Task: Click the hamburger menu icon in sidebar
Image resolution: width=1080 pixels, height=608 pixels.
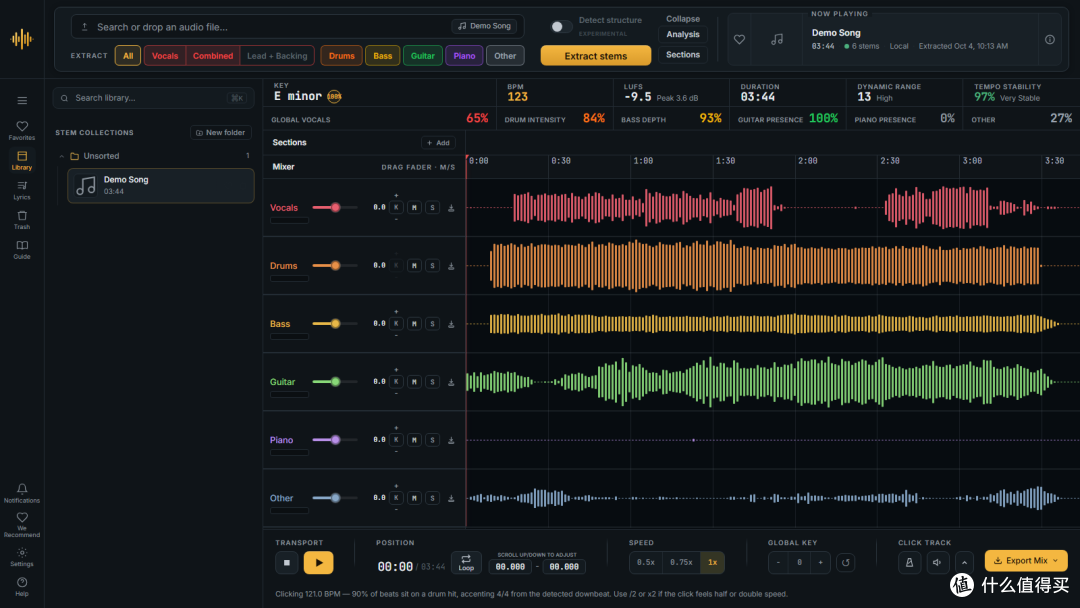Action: click(22, 101)
